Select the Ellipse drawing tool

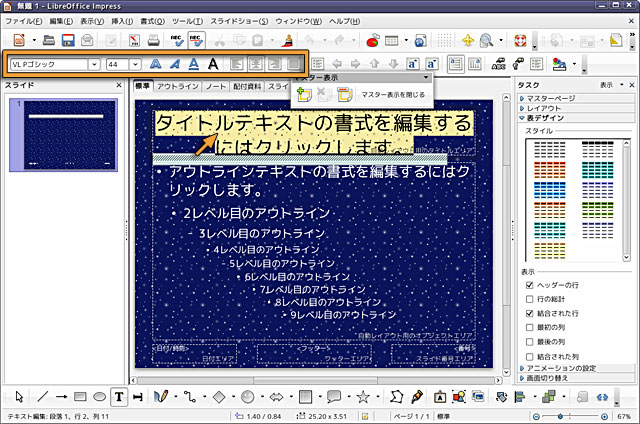click(99, 396)
